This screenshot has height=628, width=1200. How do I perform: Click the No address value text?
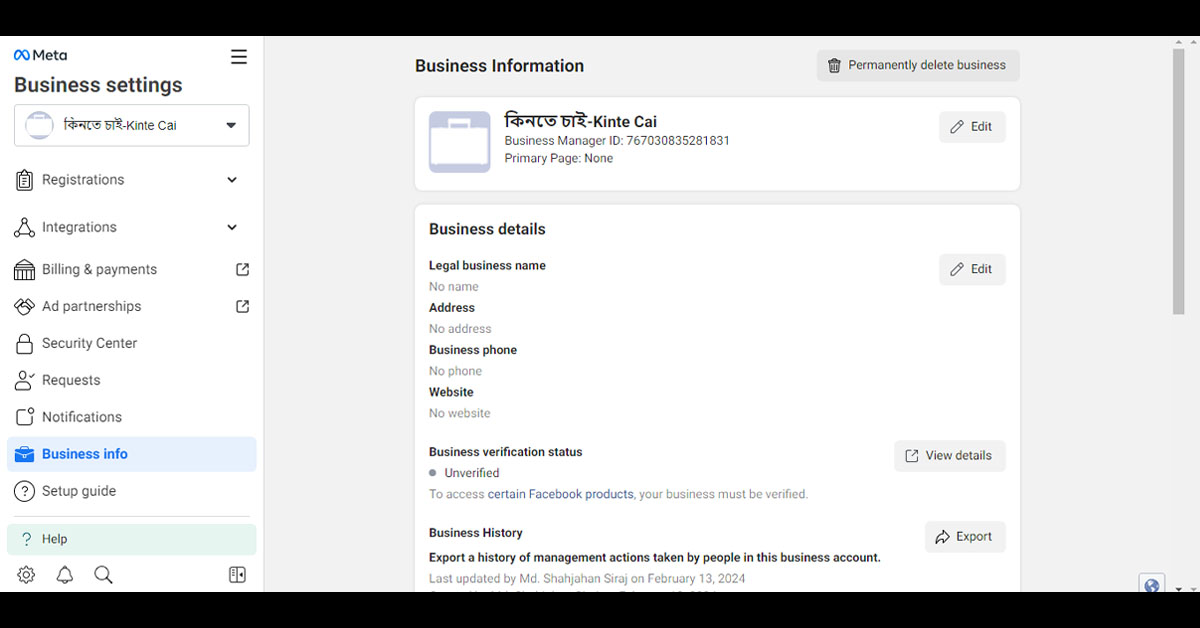point(460,329)
